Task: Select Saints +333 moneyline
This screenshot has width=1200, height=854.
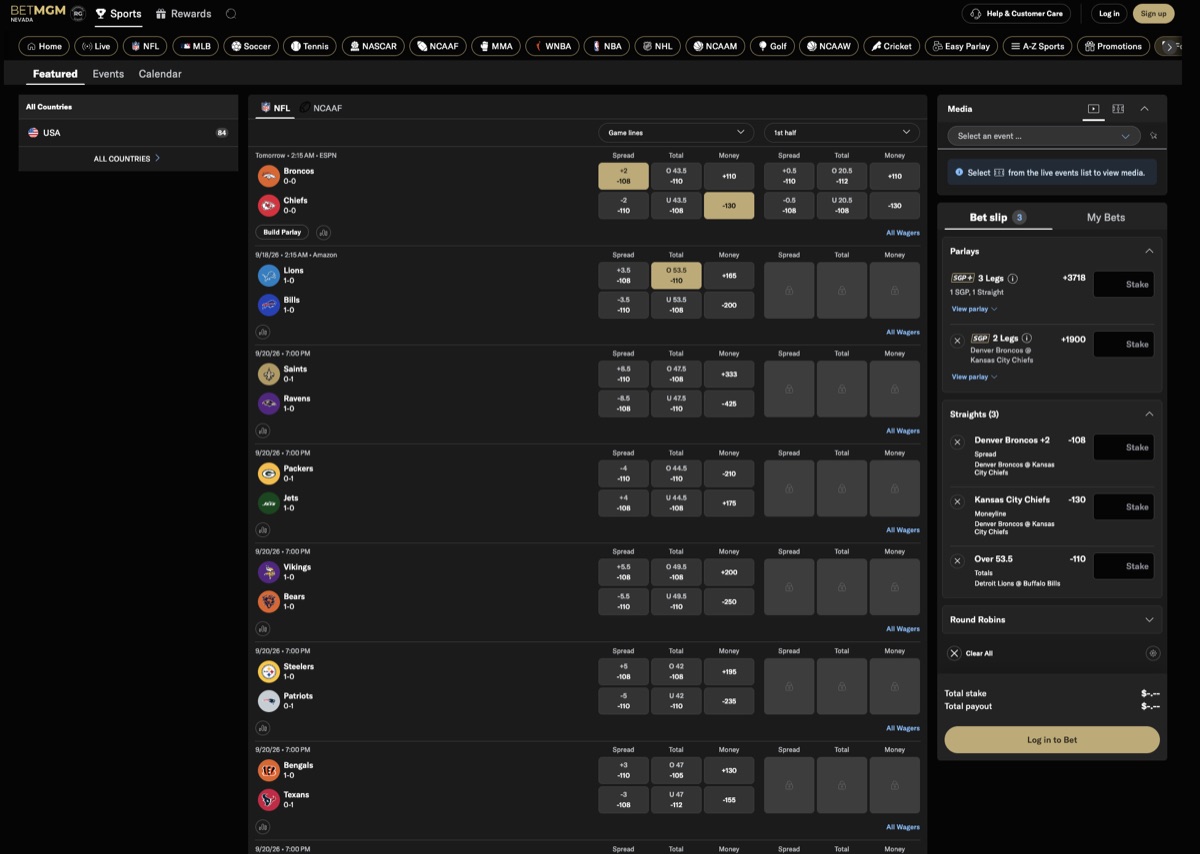Action: (729, 374)
